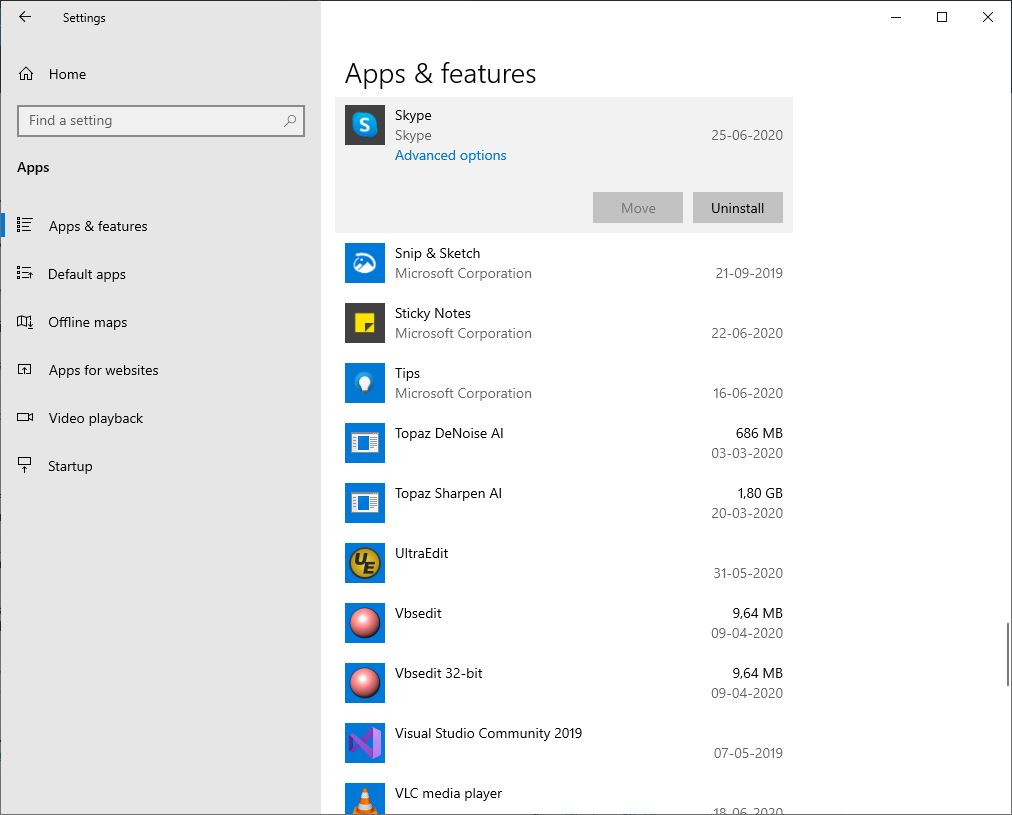Select the Topaz Sharpen AI app name
This screenshot has height=815, width=1012.
tap(449, 493)
